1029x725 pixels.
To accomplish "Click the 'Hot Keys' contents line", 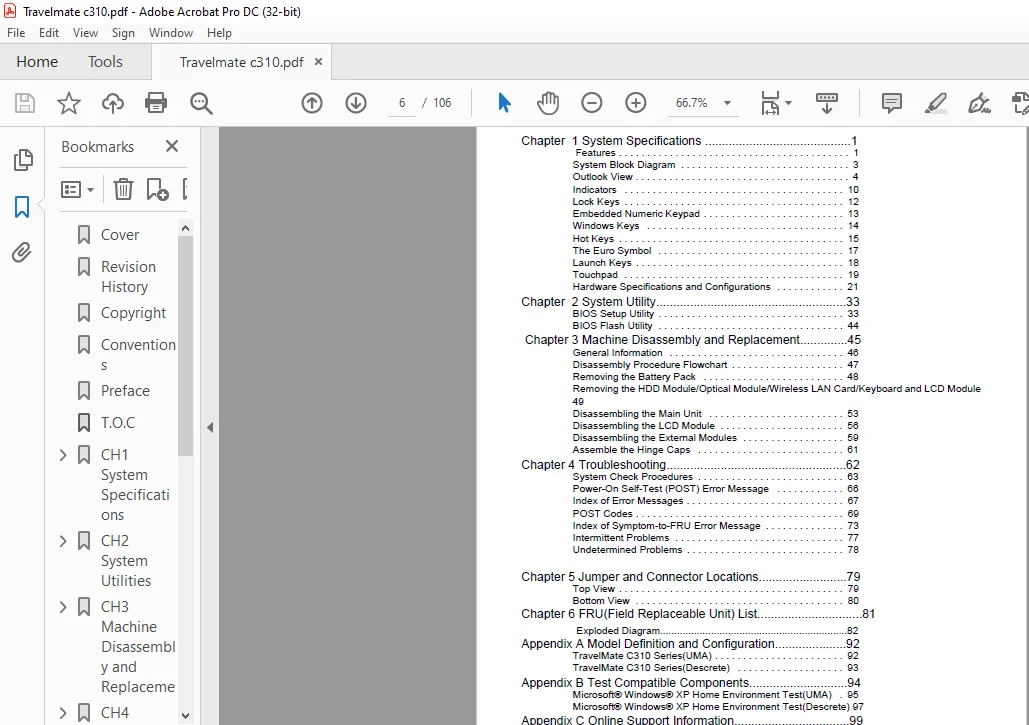I will (x=715, y=239).
